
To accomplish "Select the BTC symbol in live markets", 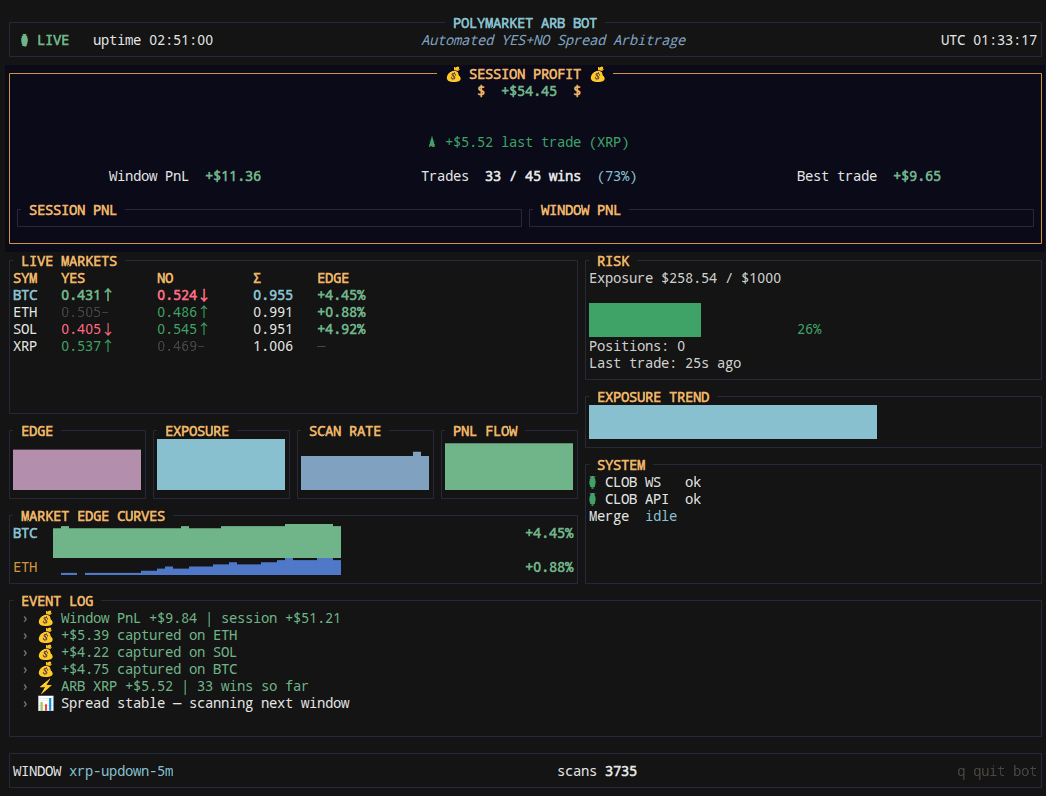I will [25, 295].
